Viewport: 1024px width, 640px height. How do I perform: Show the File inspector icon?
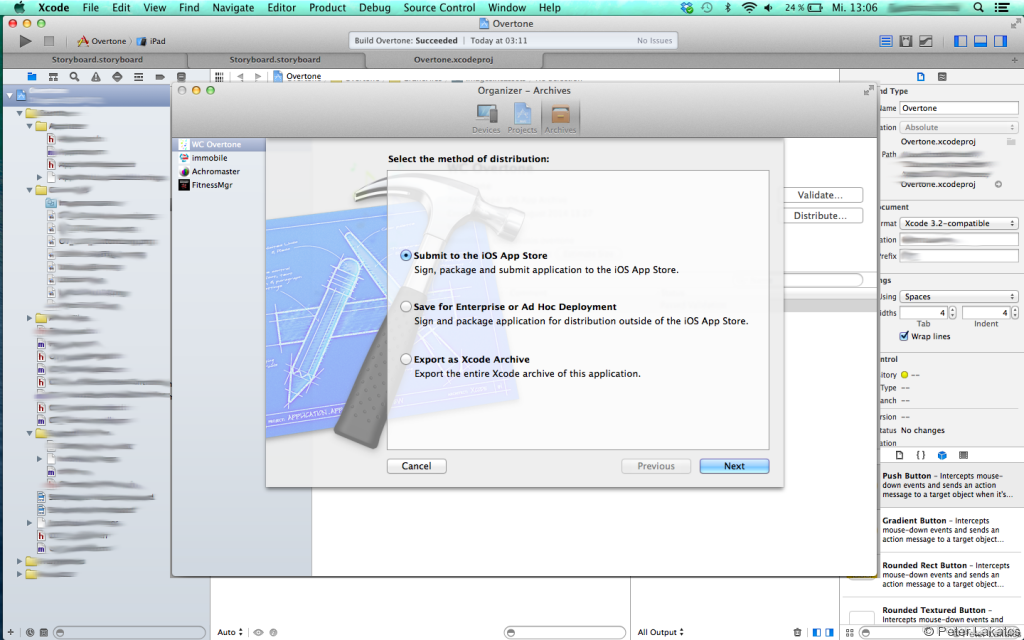(921, 76)
